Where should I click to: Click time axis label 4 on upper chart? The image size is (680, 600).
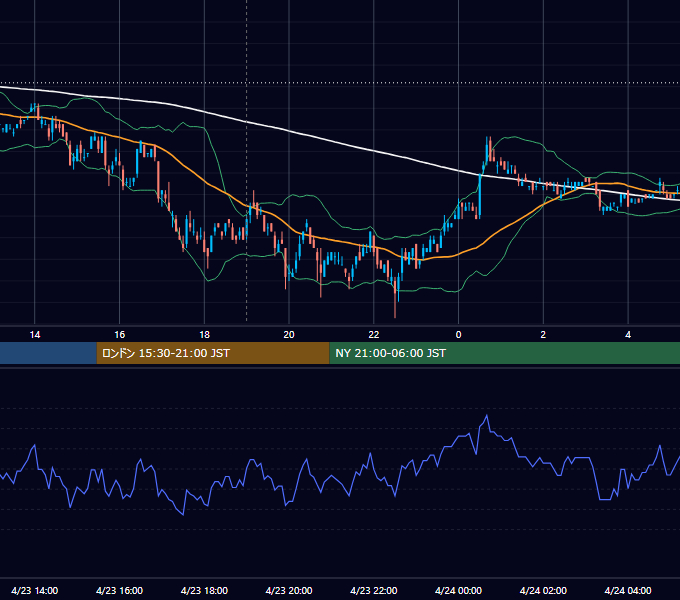pos(628,335)
